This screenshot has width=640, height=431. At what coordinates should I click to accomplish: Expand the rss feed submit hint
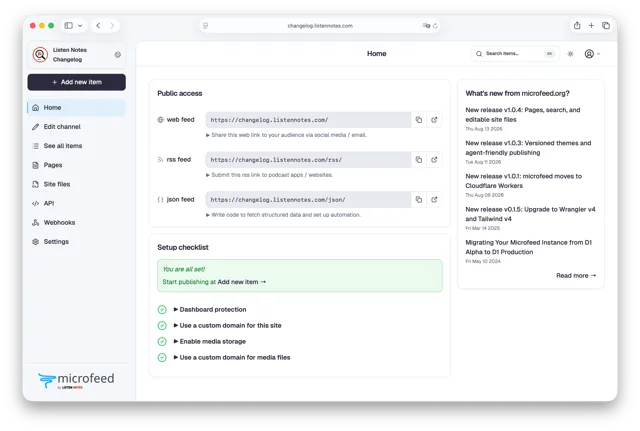(269, 175)
